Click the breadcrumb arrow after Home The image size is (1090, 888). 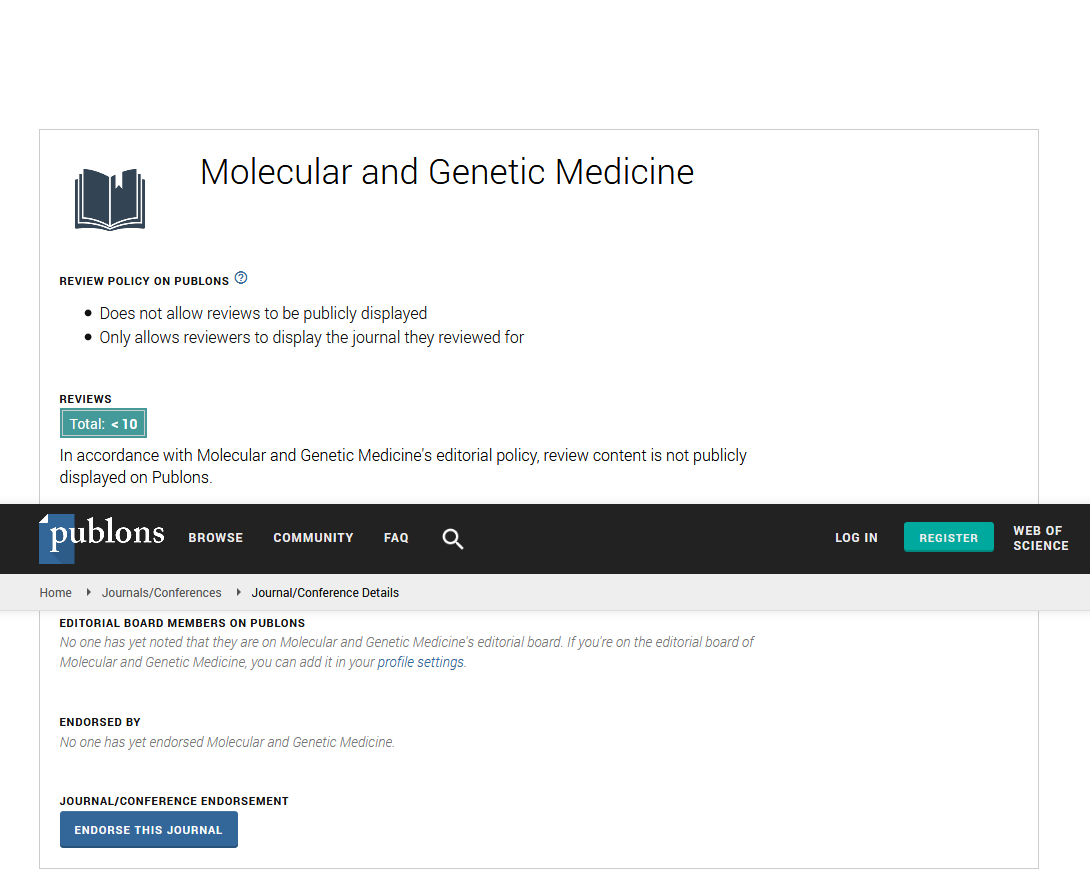[89, 592]
